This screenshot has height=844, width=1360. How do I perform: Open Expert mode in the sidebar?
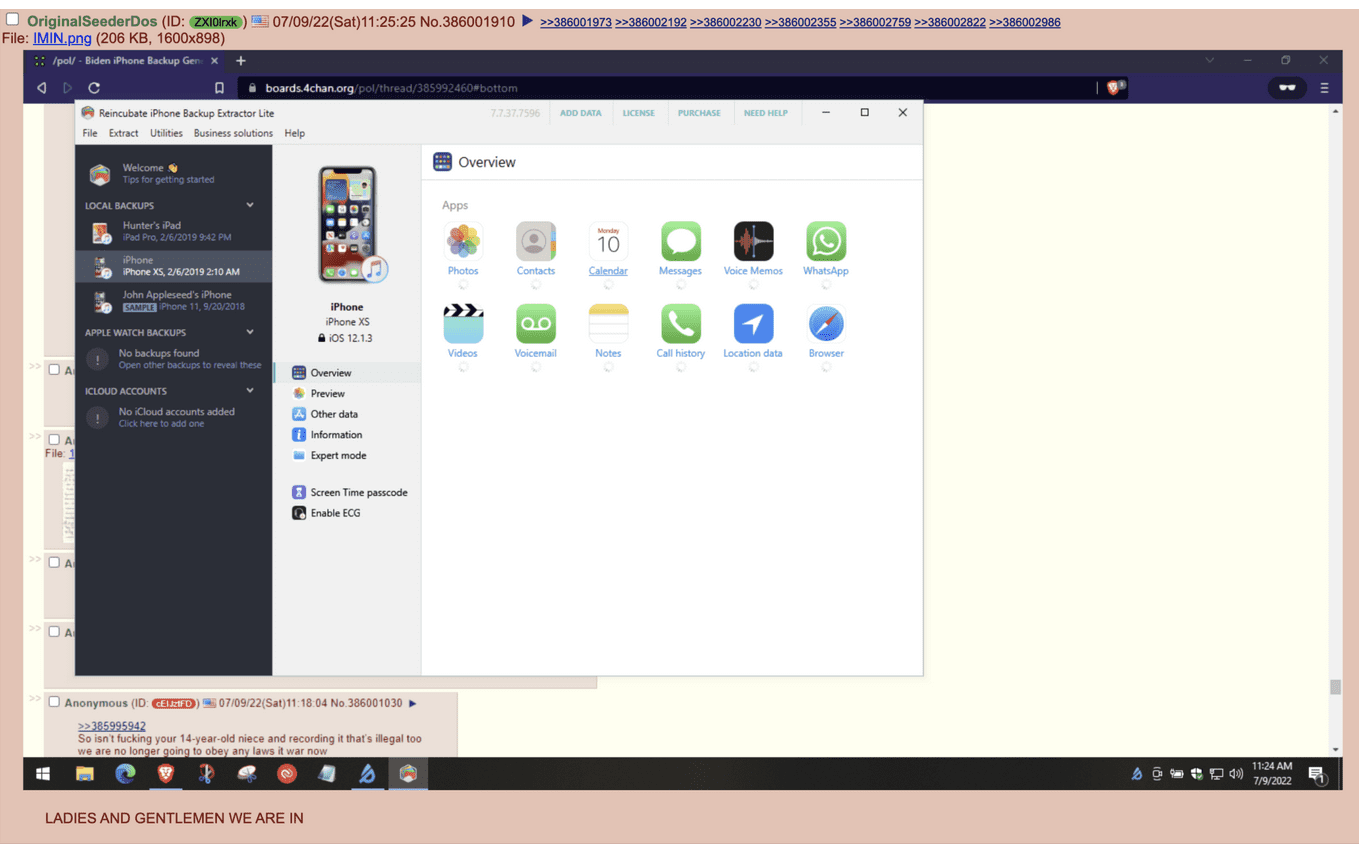click(338, 455)
